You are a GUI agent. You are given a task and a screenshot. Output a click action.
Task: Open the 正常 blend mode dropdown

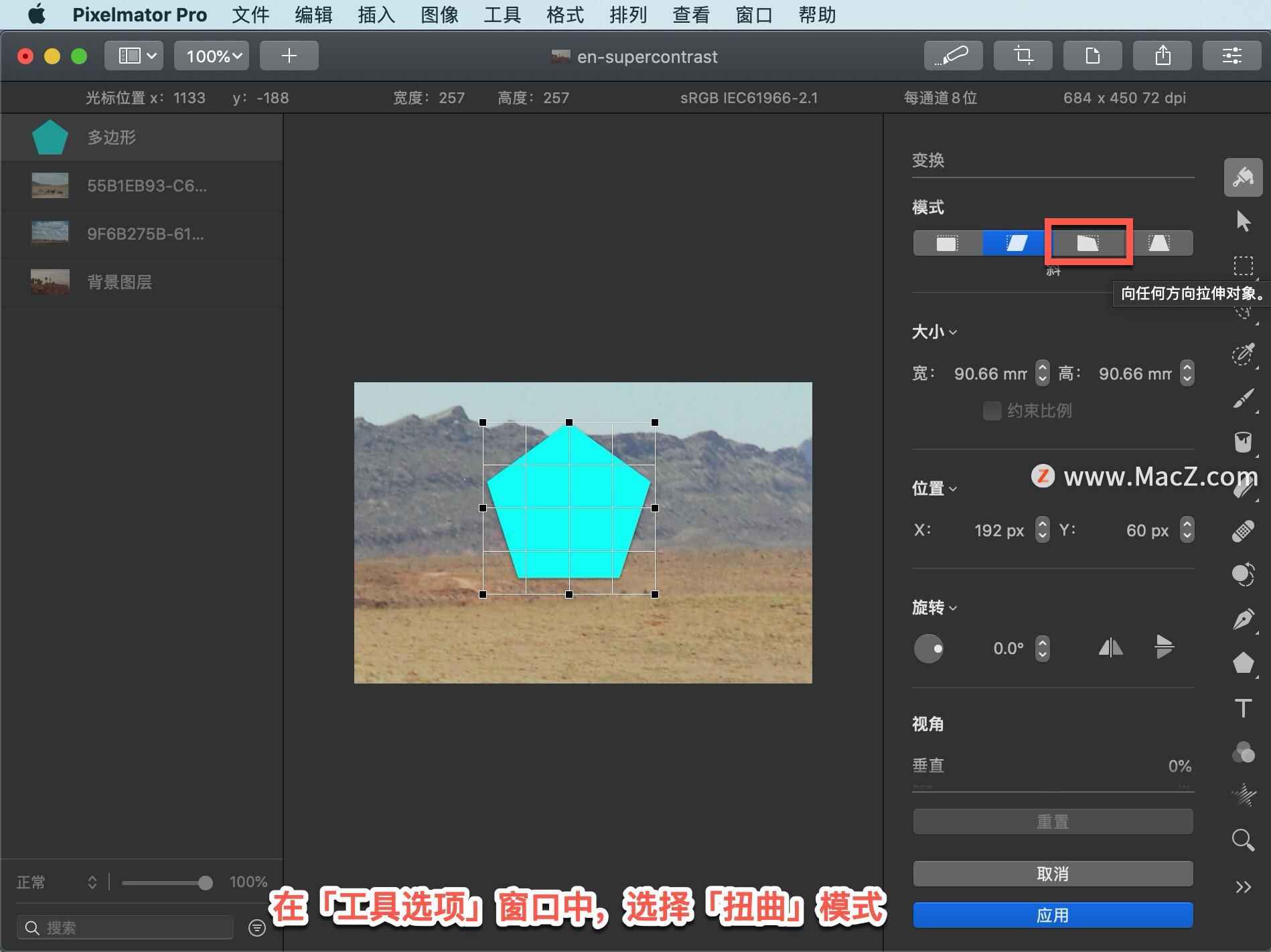tap(57, 882)
